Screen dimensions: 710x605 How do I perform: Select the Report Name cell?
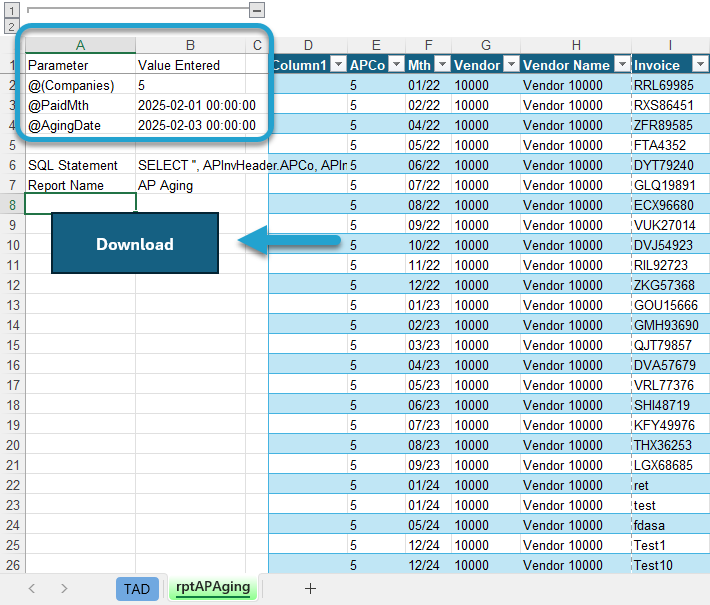pos(80,185)
